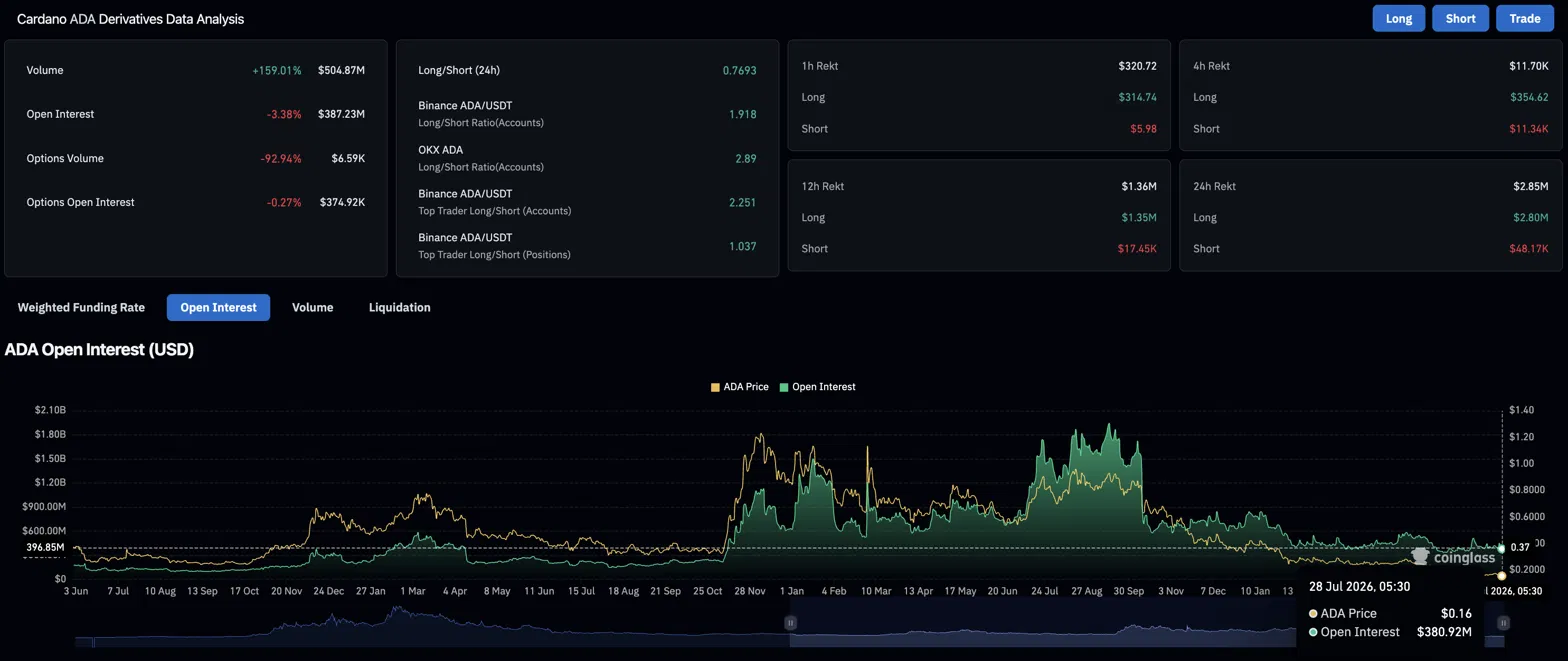
Task: Click the 1h Rekt total $320.72
Action: point(1137,66)
